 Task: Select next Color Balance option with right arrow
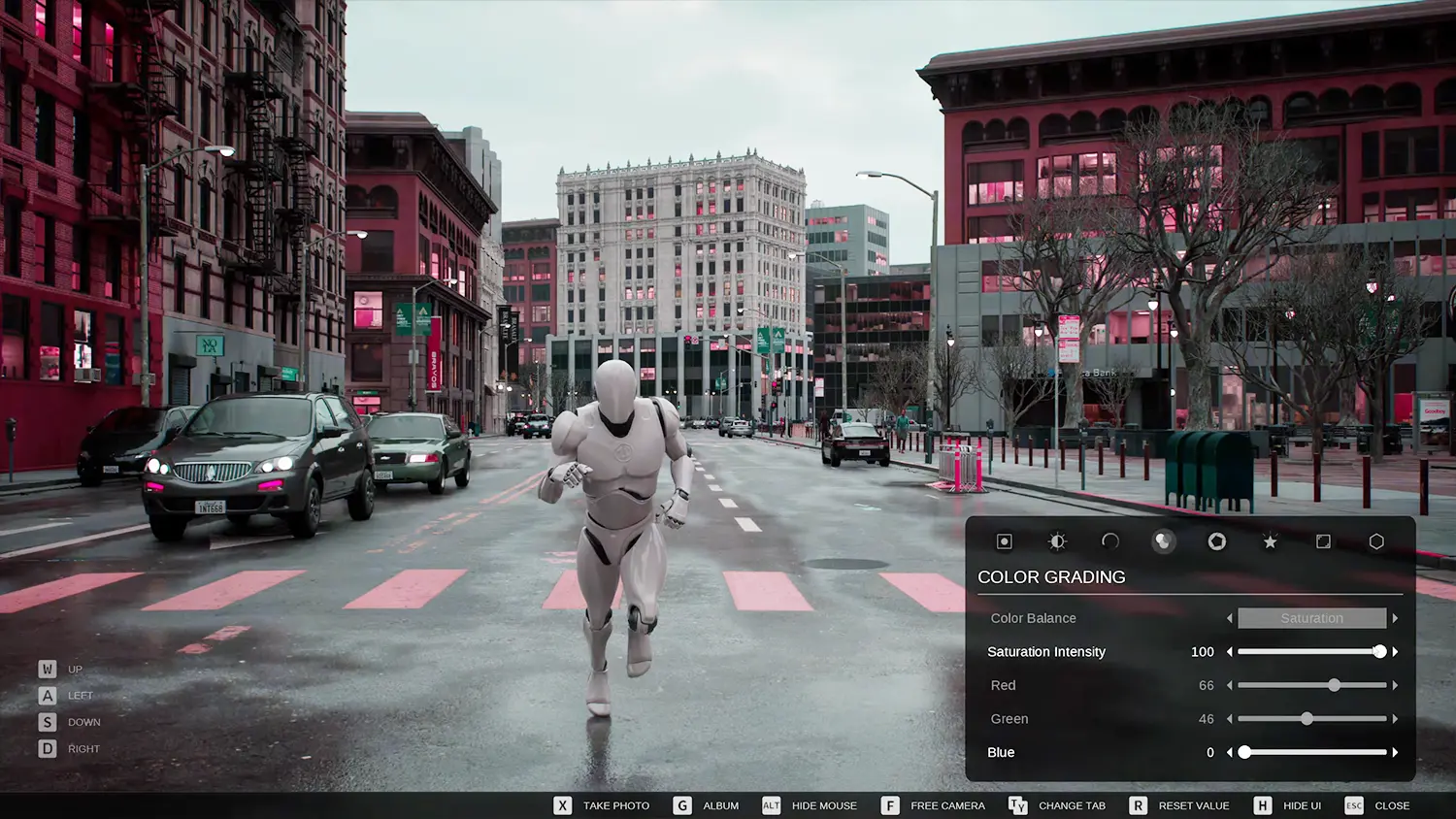1395,618
